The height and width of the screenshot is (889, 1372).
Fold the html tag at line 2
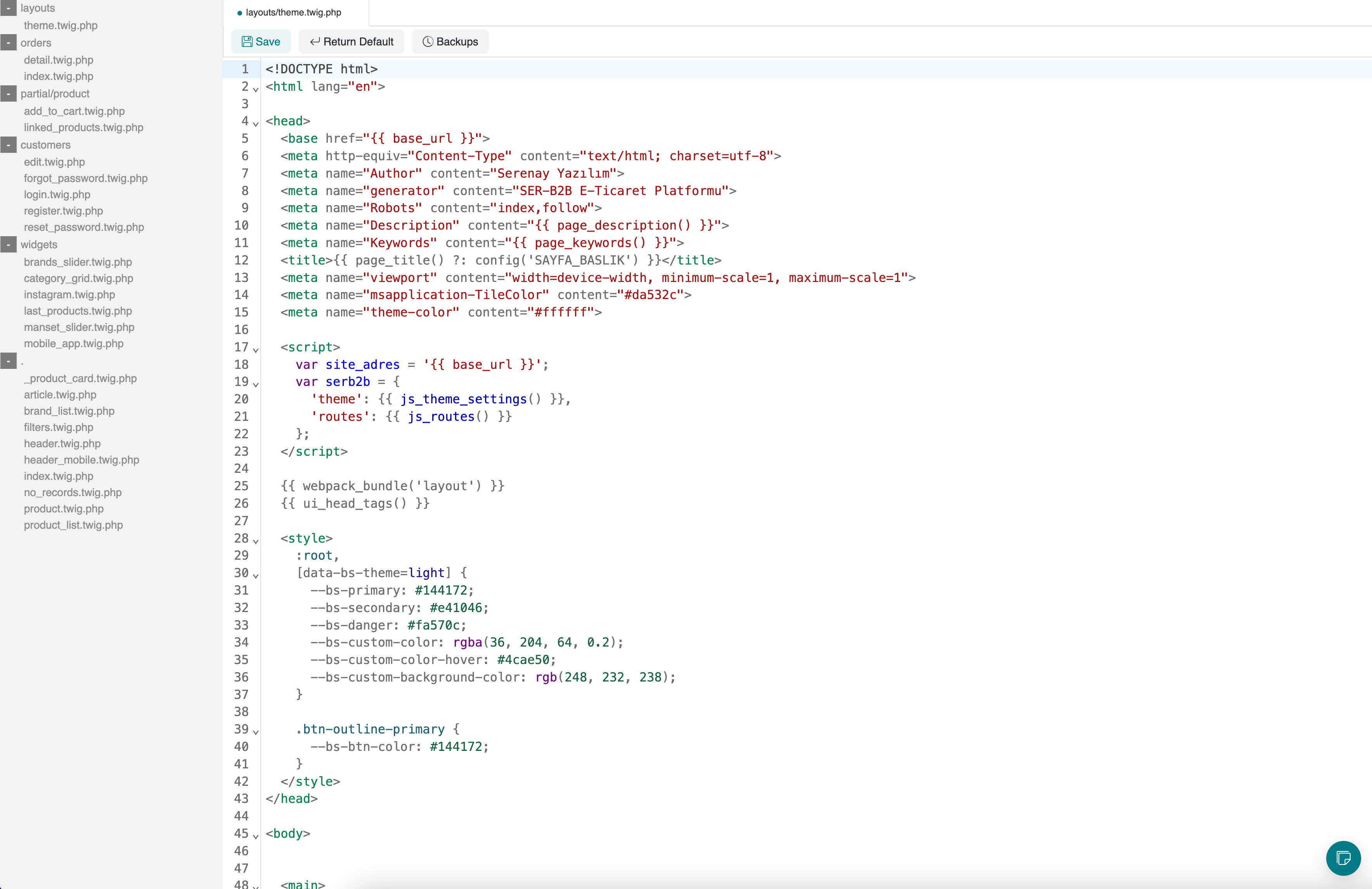click(255, 89)
